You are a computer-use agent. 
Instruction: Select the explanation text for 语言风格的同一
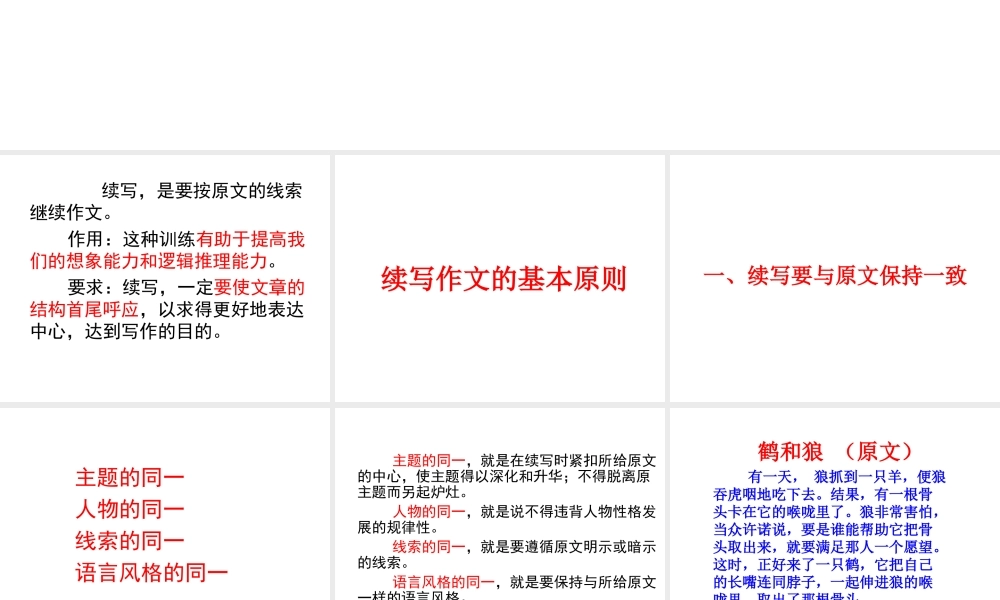point(500,587)
